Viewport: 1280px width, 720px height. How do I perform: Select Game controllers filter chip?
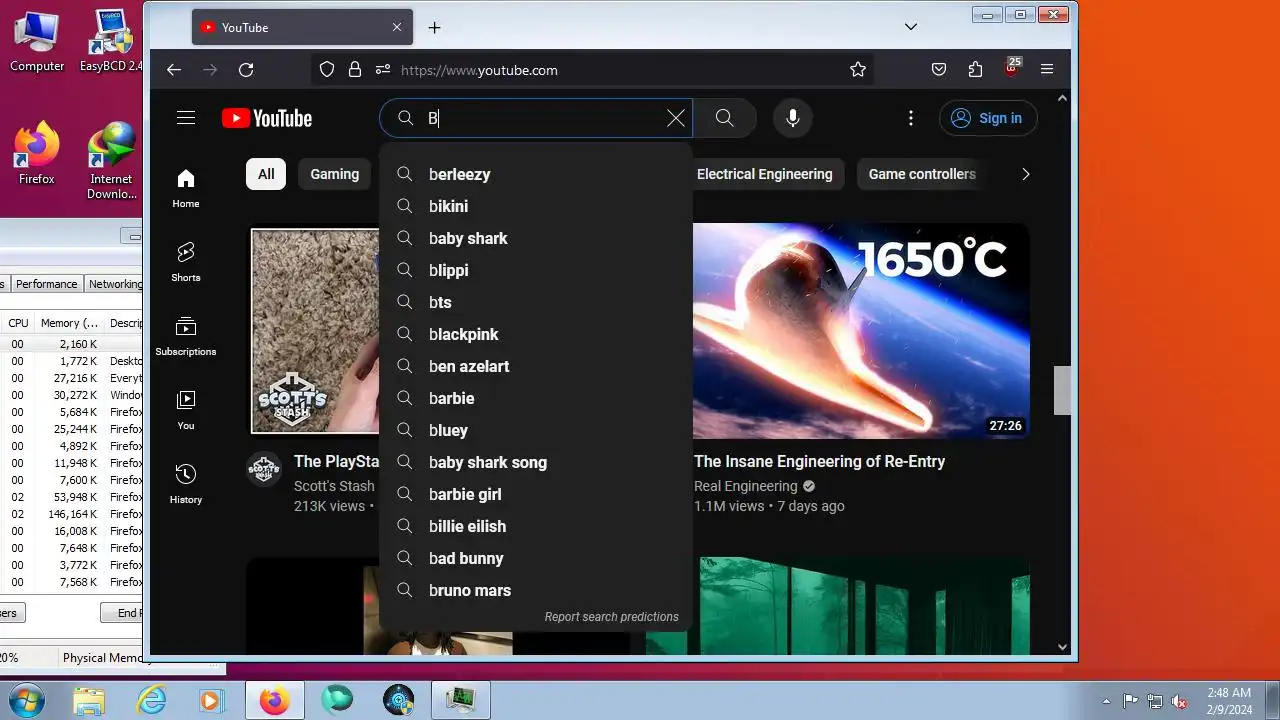coord(922,174)
